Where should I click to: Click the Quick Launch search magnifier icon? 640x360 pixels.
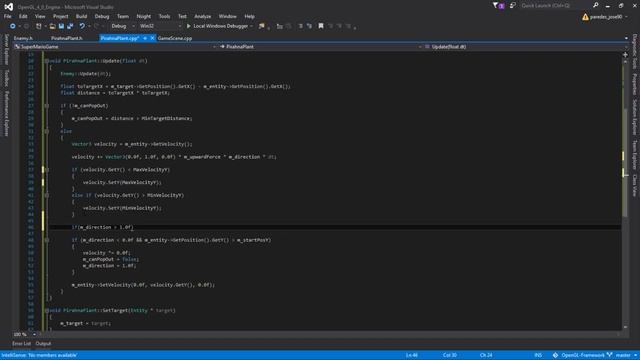[596, 6]
